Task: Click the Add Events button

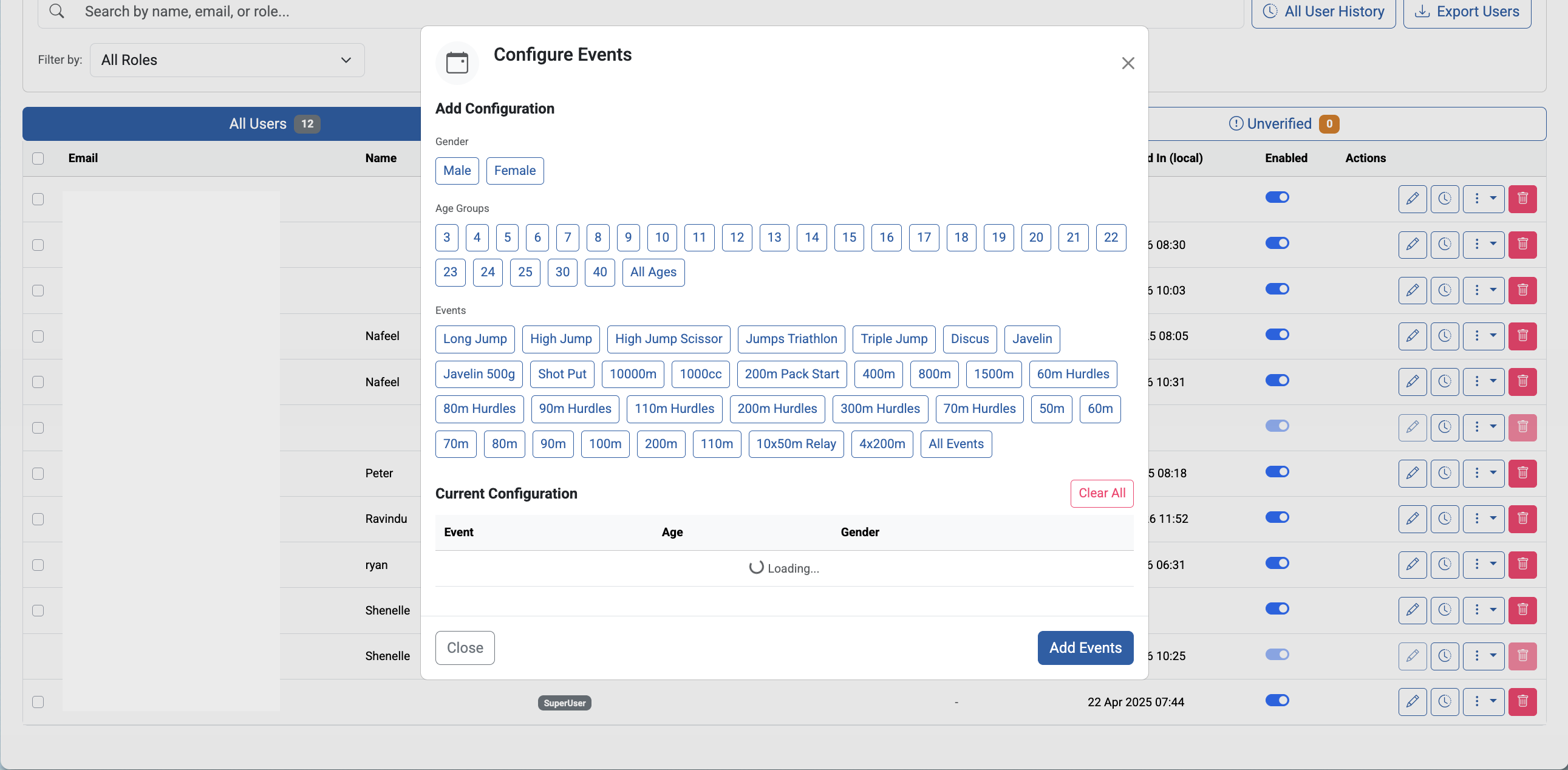Action: (1085, 648)
